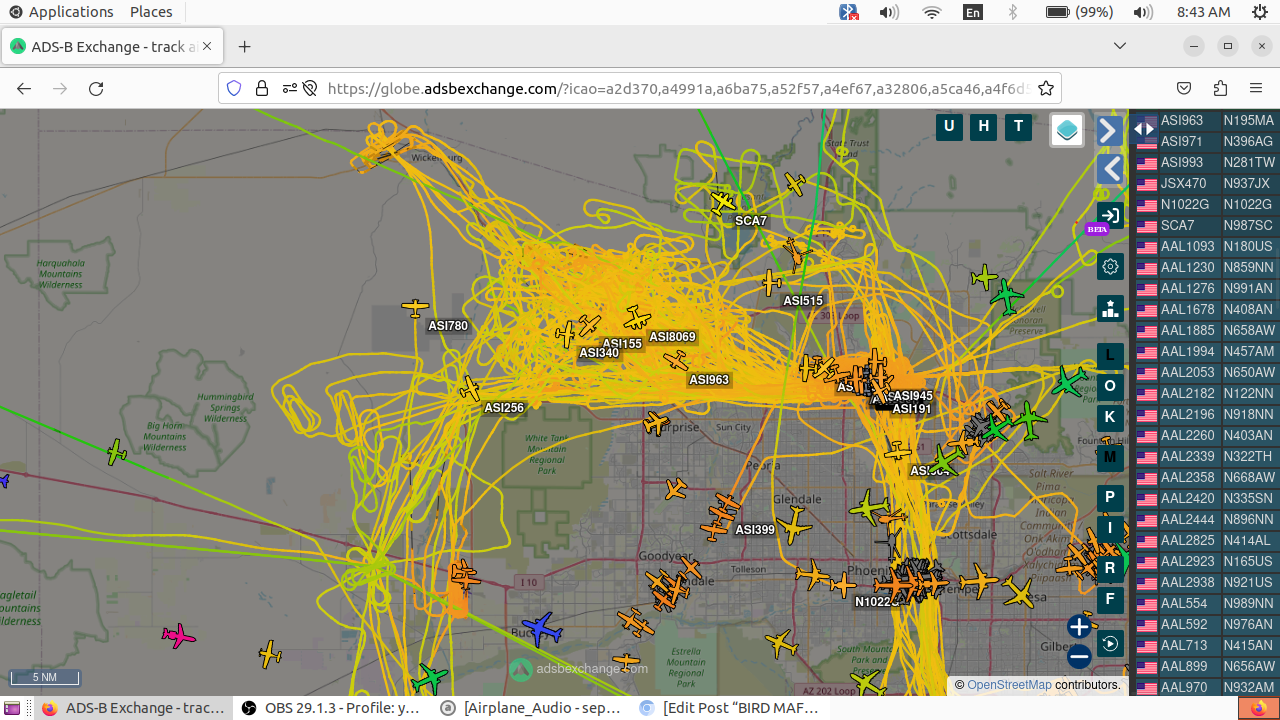
Task: Zoom in on the map
Action: 1079,627
